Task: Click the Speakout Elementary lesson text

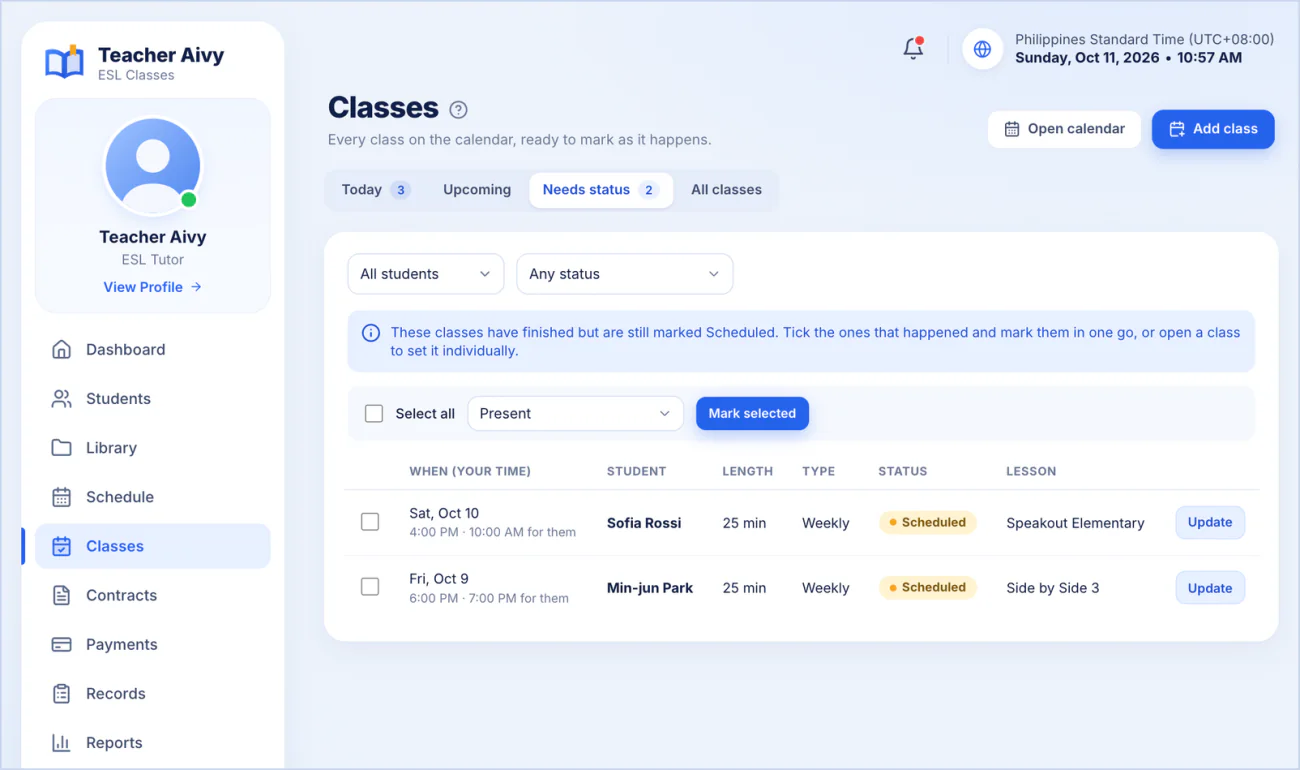Action: (1075, 523)
